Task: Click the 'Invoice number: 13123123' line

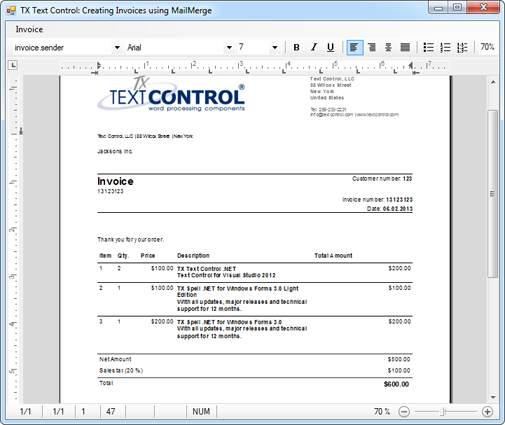Action: point(377,200)
